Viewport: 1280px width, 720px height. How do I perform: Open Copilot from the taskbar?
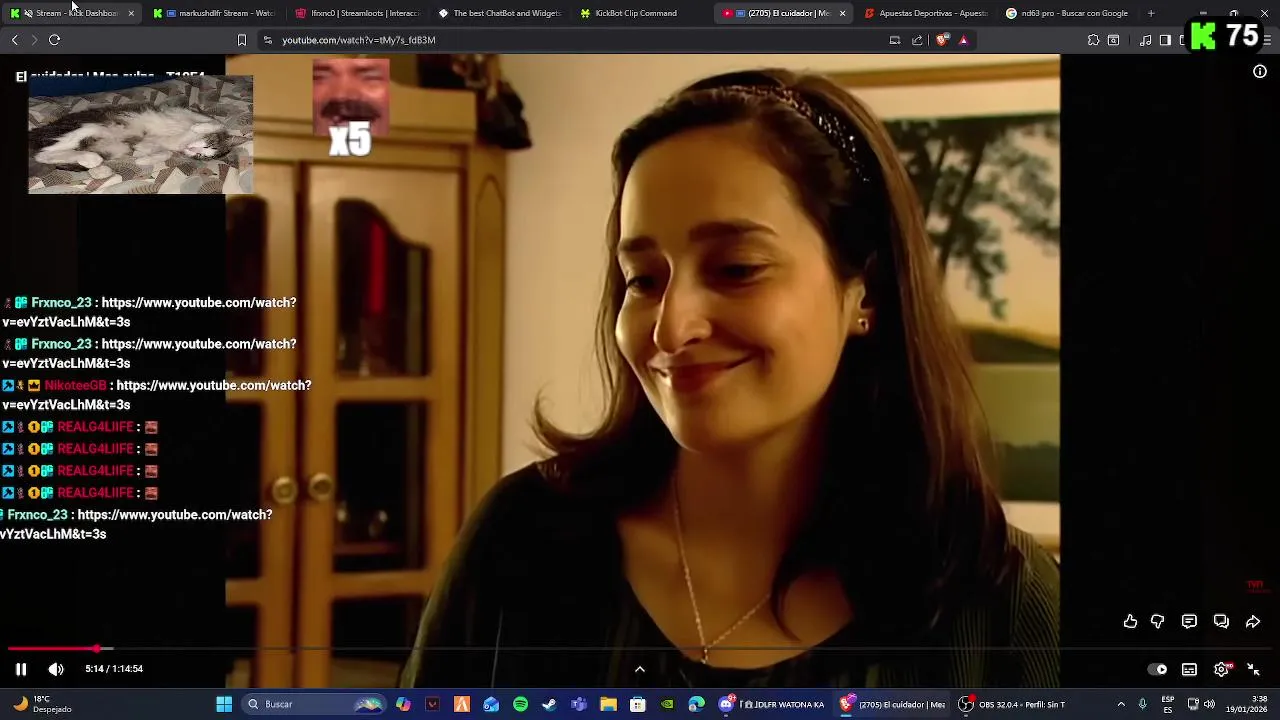pos(403,704)
